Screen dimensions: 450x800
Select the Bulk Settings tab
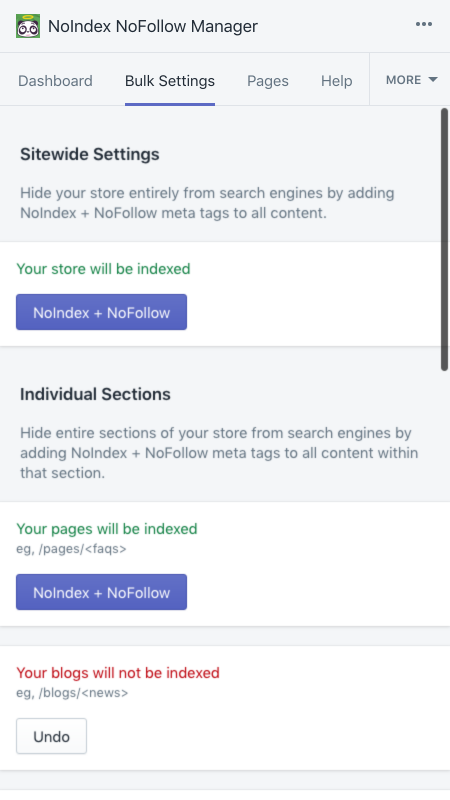170,81
